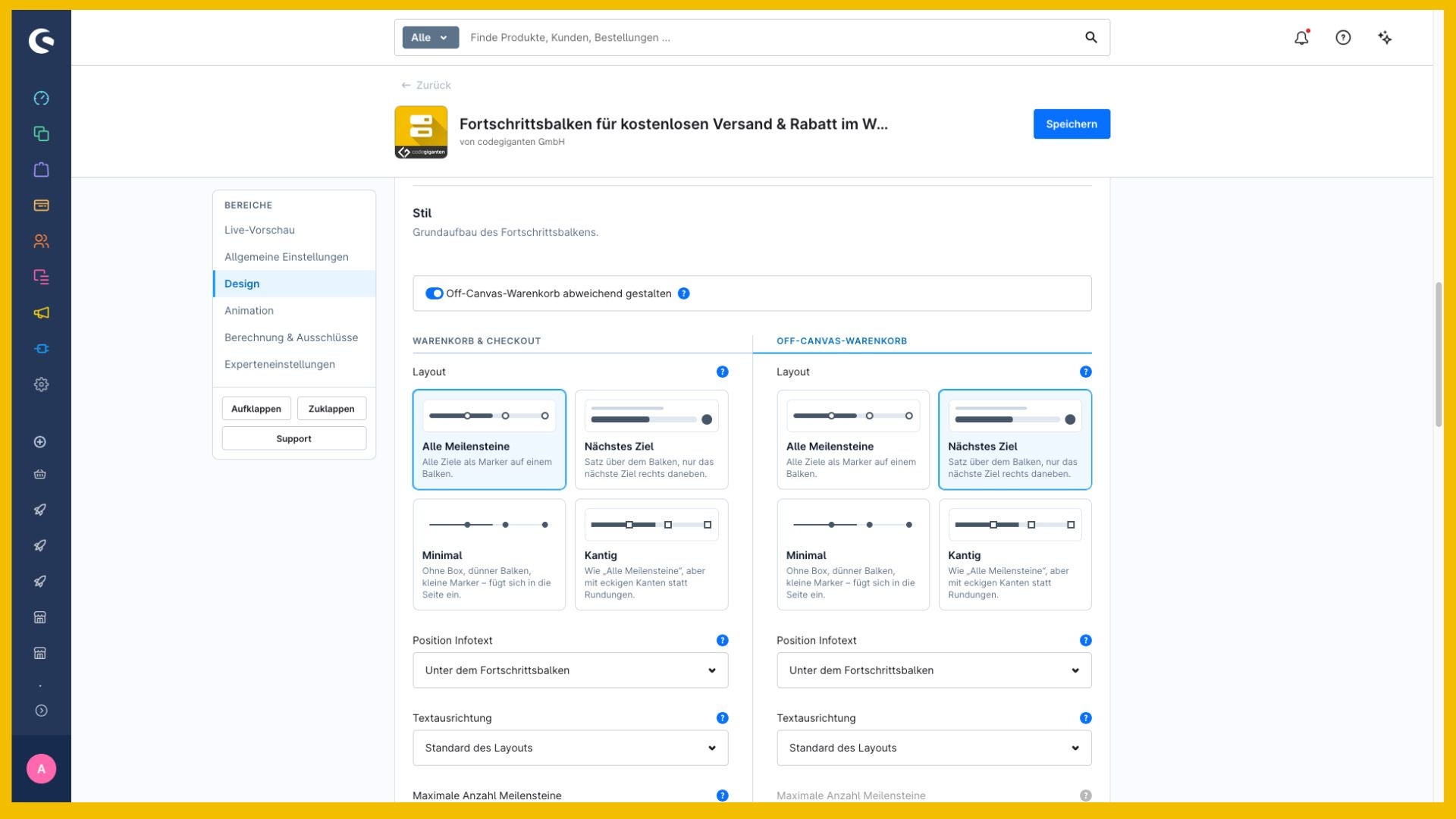Expand the sidebar with the arrow circle icon
Screen dimensions: 1456x819
[x=41, y=711]
